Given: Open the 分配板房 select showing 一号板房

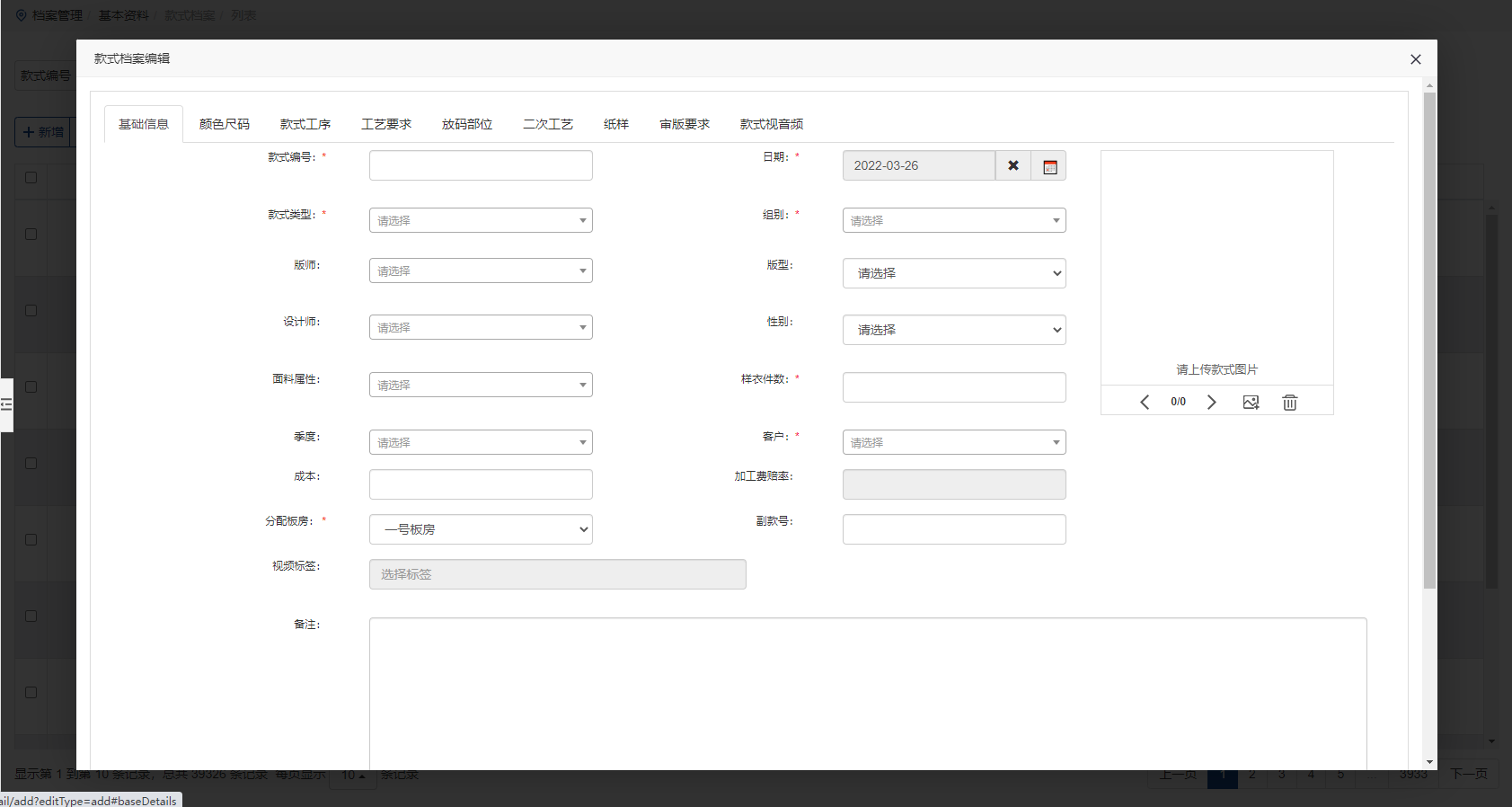Looking at the screenshot, I should click(481, 529).
